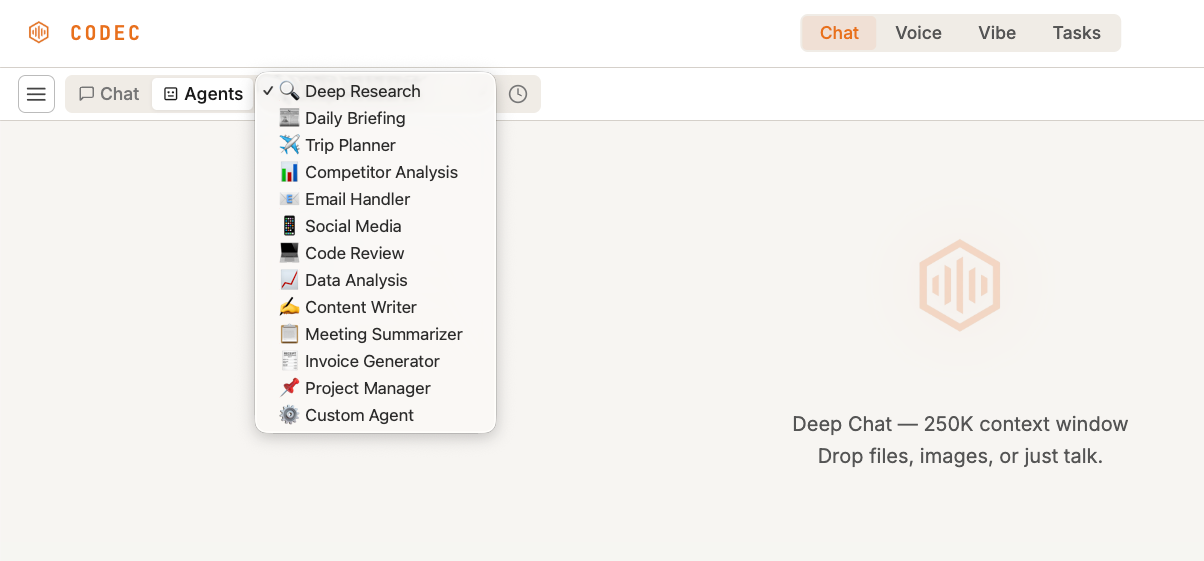Select Data Analysis agent
The image size is (1204, 561).
[375, 280]
